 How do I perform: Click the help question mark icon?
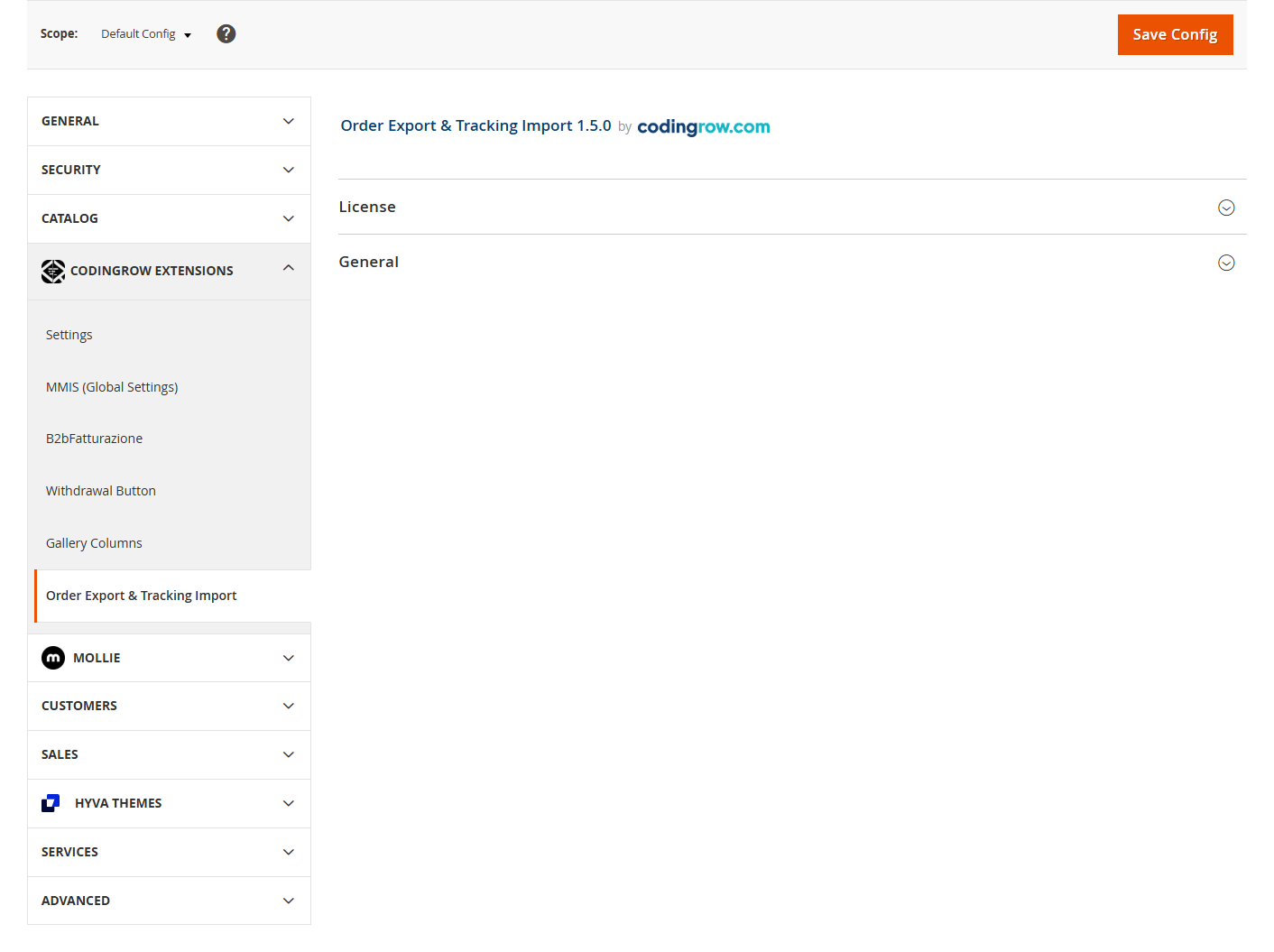click(x=226, y=33)
